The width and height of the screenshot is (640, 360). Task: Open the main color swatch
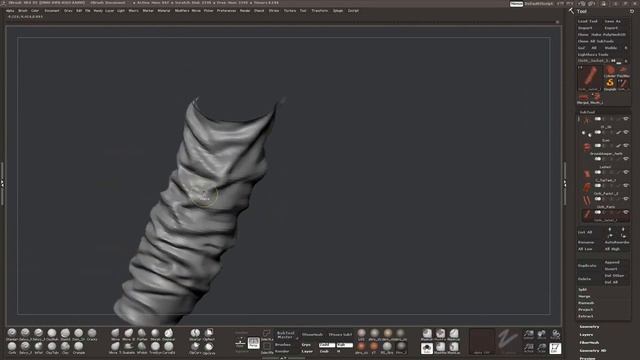pos(482,341)
